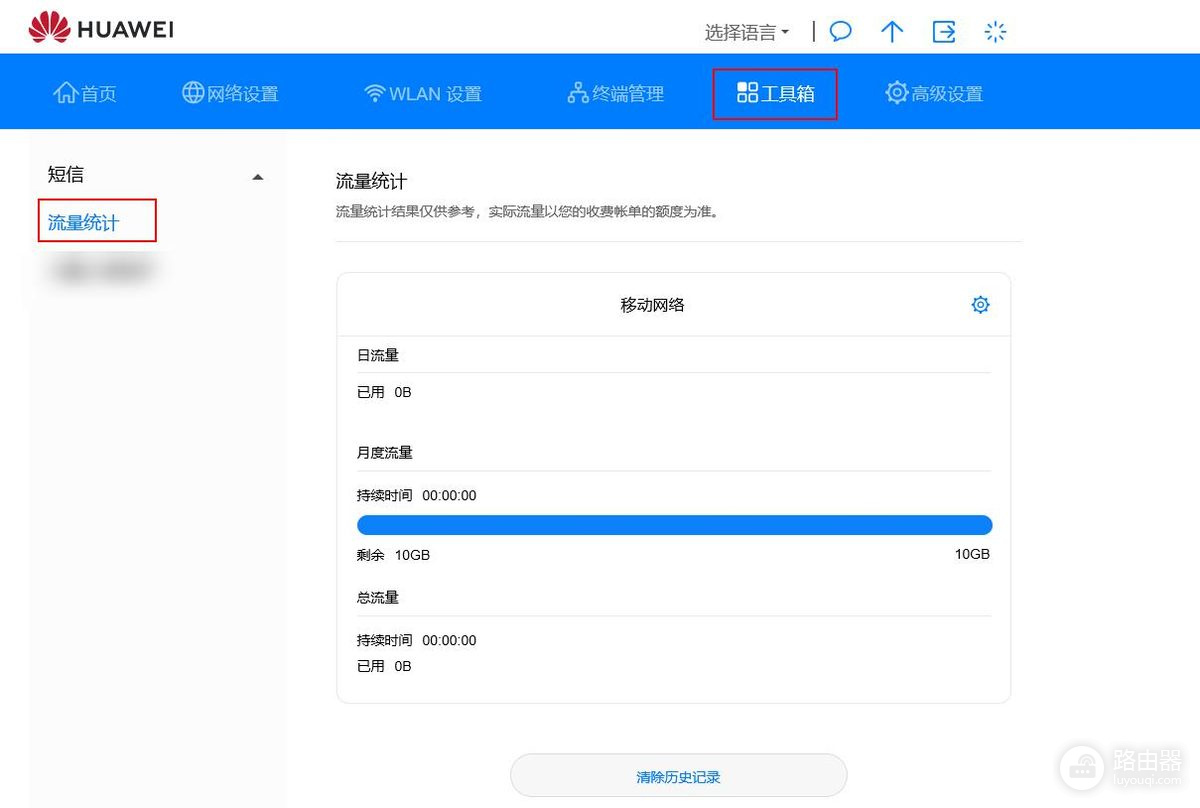Open the 选择语言 language dropdown
Screen dimensions: 1200x808
[746, 32]
